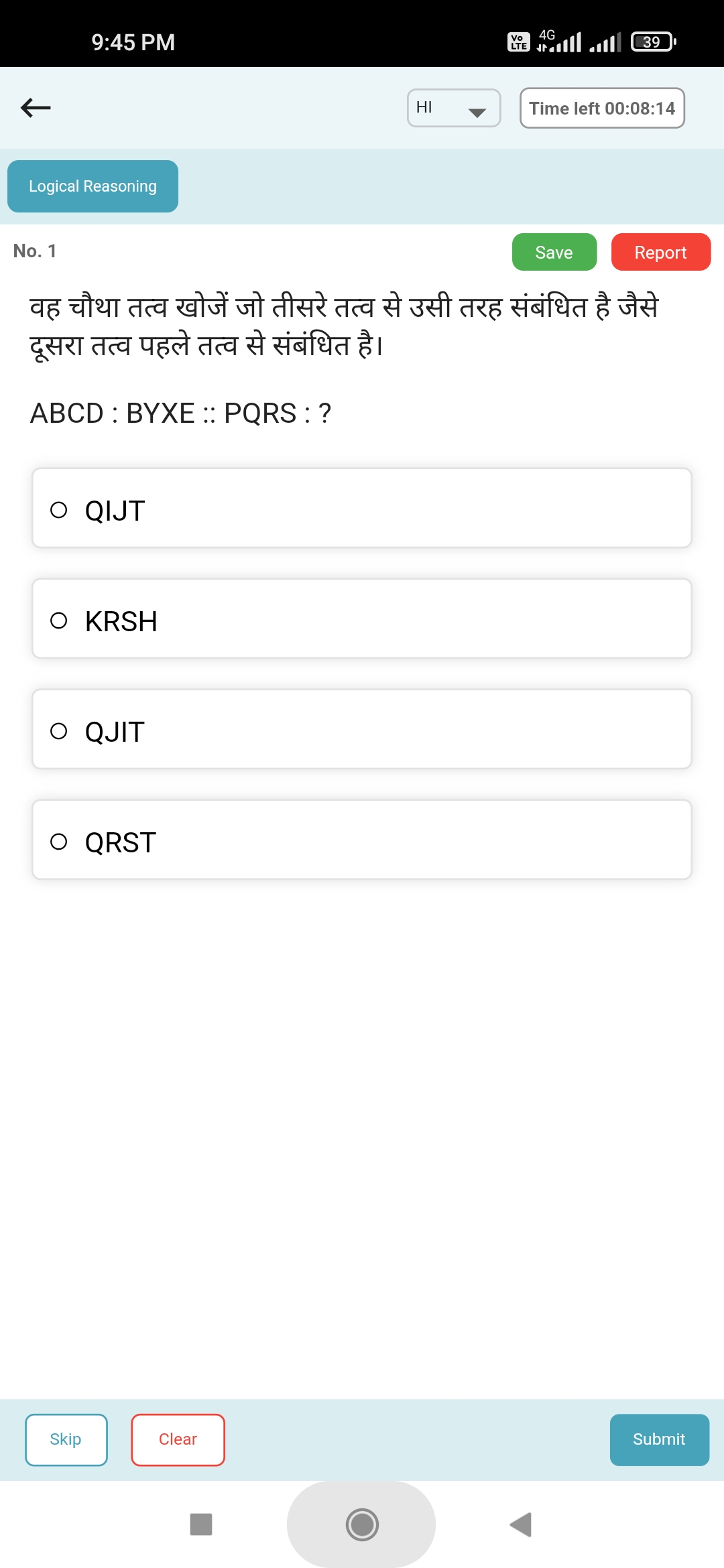Tap the battery indicator icon

pos(653,42)
